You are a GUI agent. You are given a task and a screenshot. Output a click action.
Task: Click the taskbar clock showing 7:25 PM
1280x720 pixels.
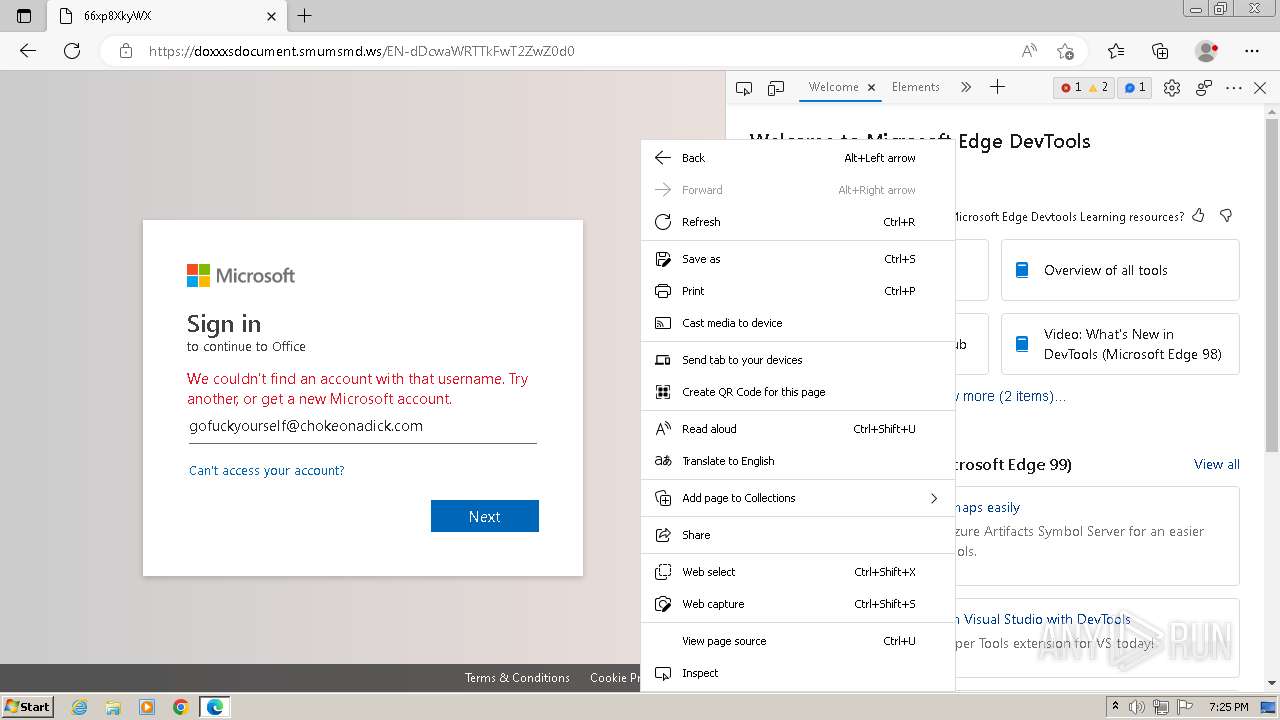(x=1228, y=707)
